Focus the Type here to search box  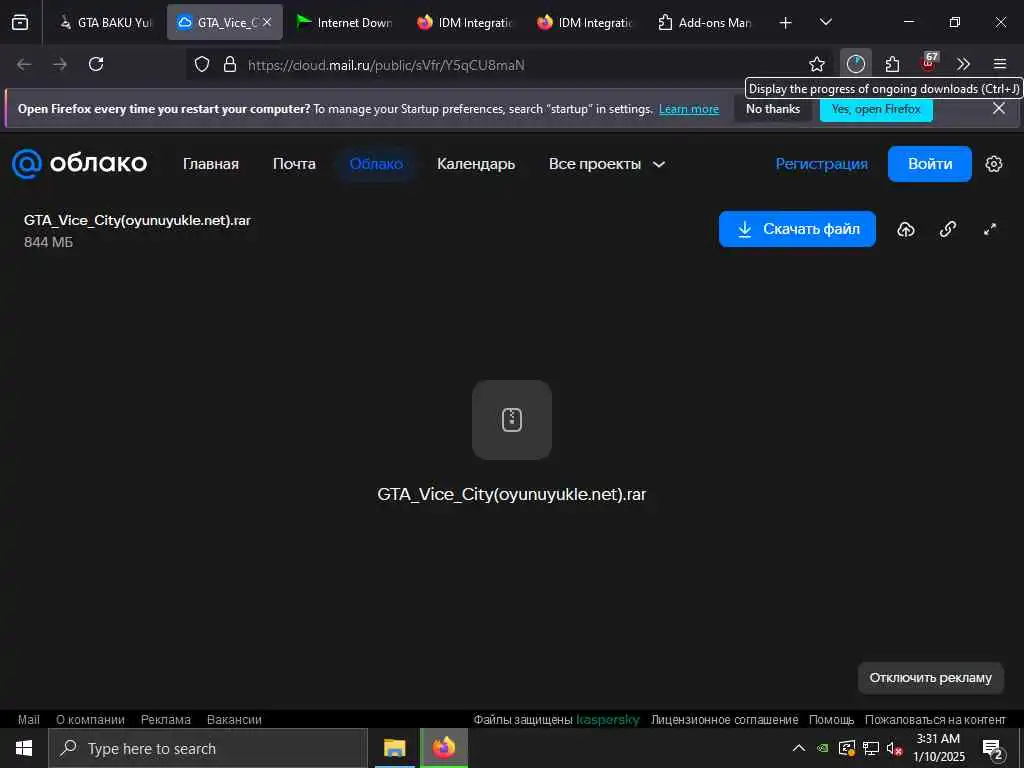click(x=208, y=748)
